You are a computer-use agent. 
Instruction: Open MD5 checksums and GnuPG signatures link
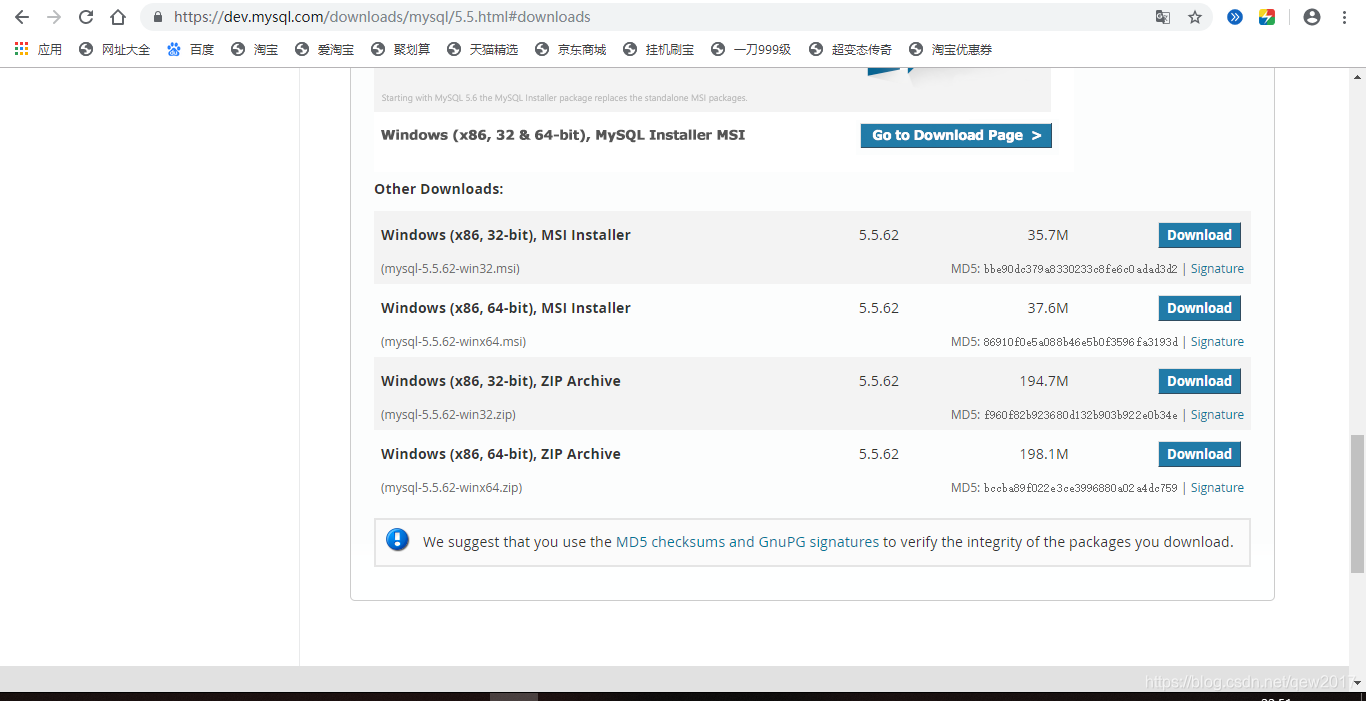[747, 542]
